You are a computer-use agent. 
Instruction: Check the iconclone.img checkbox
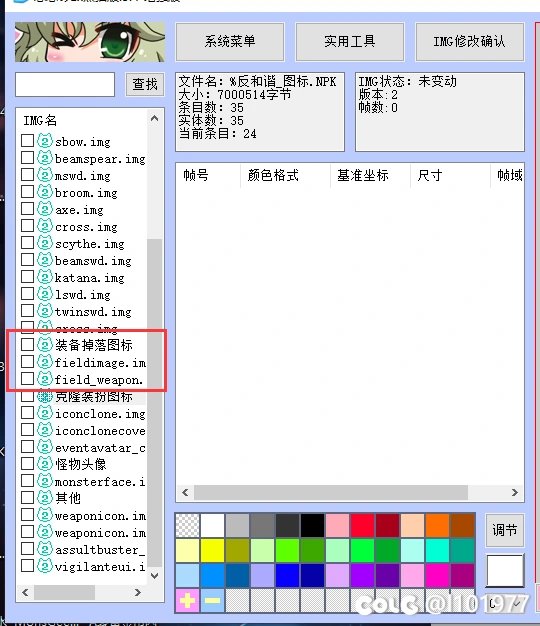pyautogui.click(x=27, y=413)
